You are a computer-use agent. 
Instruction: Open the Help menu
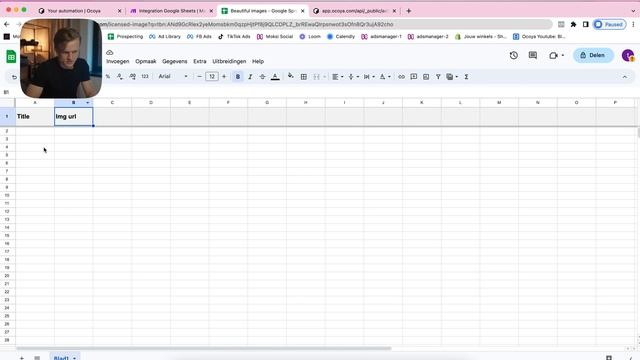pos(258,61)
